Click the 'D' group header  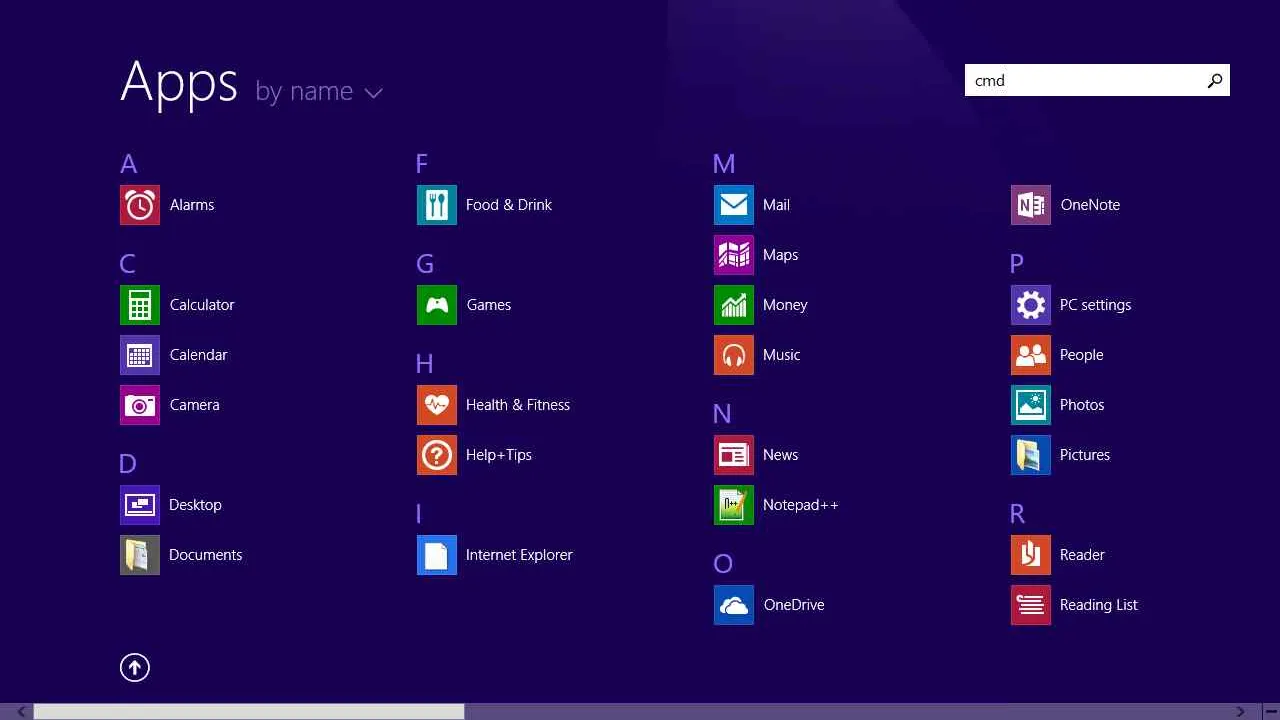coord(127,464)
